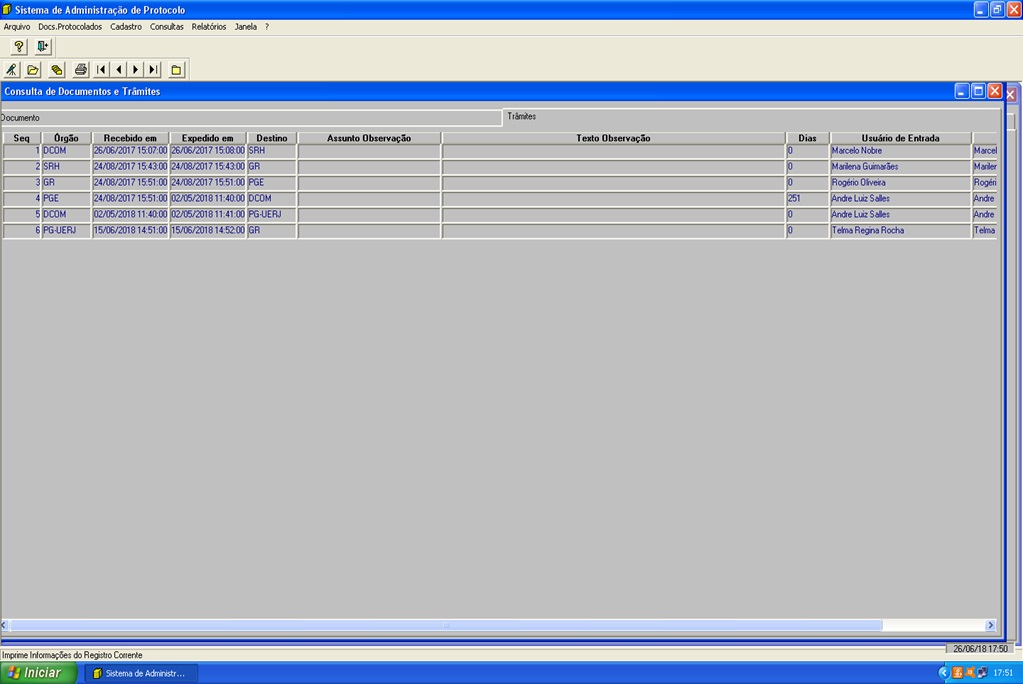Expand hidden system tray icons arrow
Viewport: 1023px width, 684px height.
943,673
